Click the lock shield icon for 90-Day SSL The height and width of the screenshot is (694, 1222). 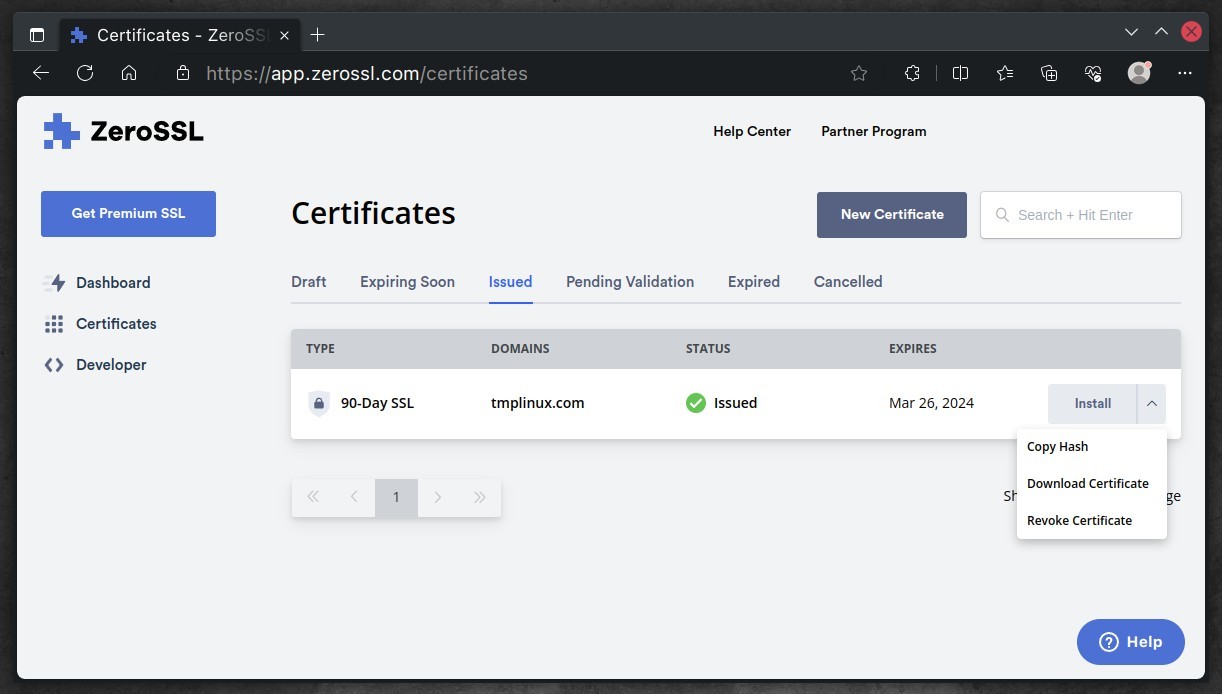(x=319, y=404)
